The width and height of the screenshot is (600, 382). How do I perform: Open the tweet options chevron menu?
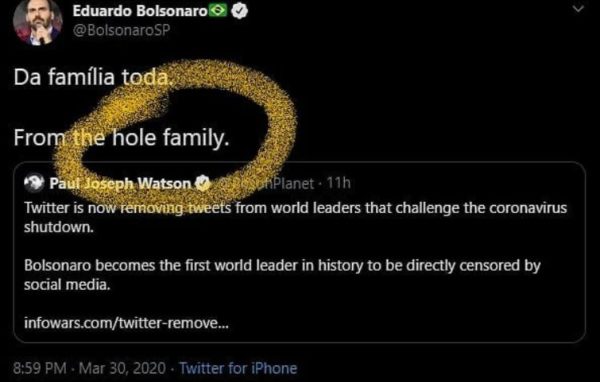(x=578, y=8)
